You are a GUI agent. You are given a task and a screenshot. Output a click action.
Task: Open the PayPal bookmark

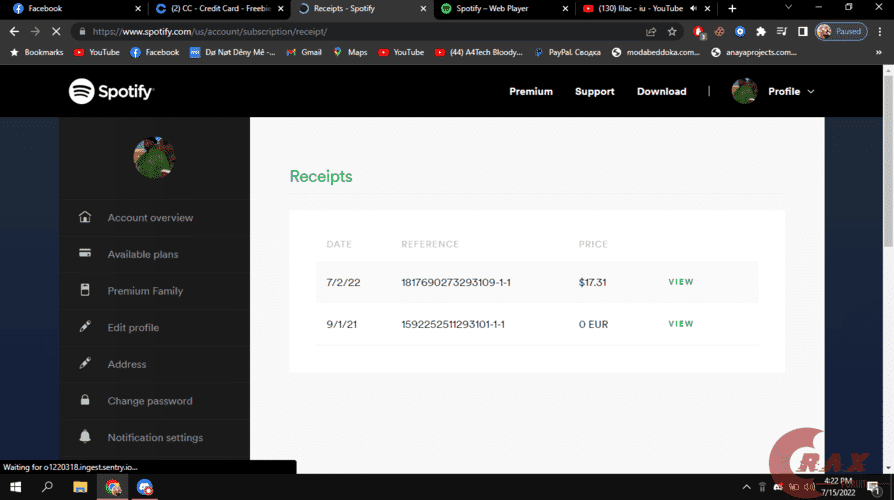pos(567,52)
